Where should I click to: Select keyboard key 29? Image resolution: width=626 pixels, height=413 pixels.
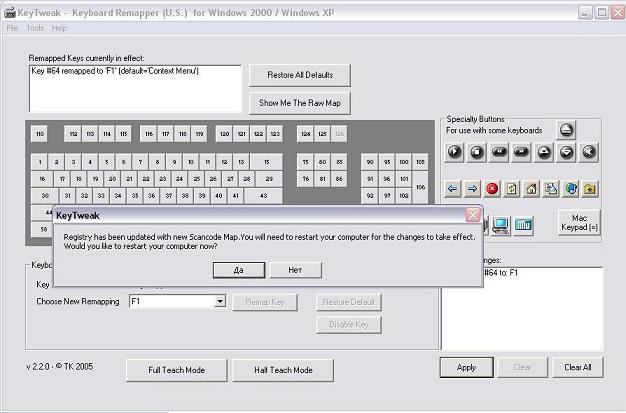point(269,179)
